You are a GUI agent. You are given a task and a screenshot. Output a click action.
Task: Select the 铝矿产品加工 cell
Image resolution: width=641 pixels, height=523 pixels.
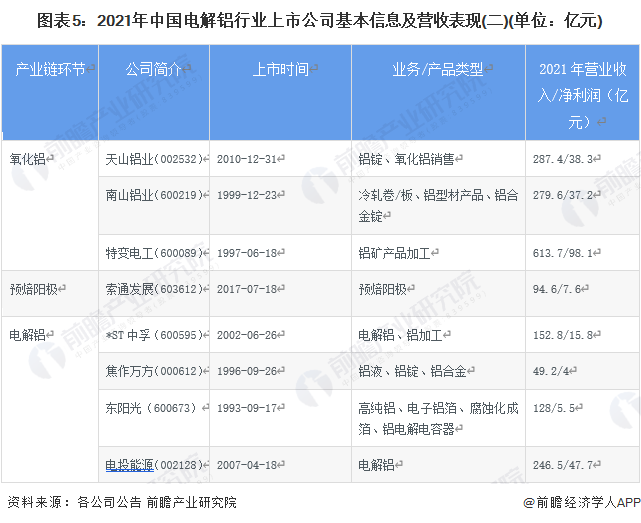coord(438,252)
